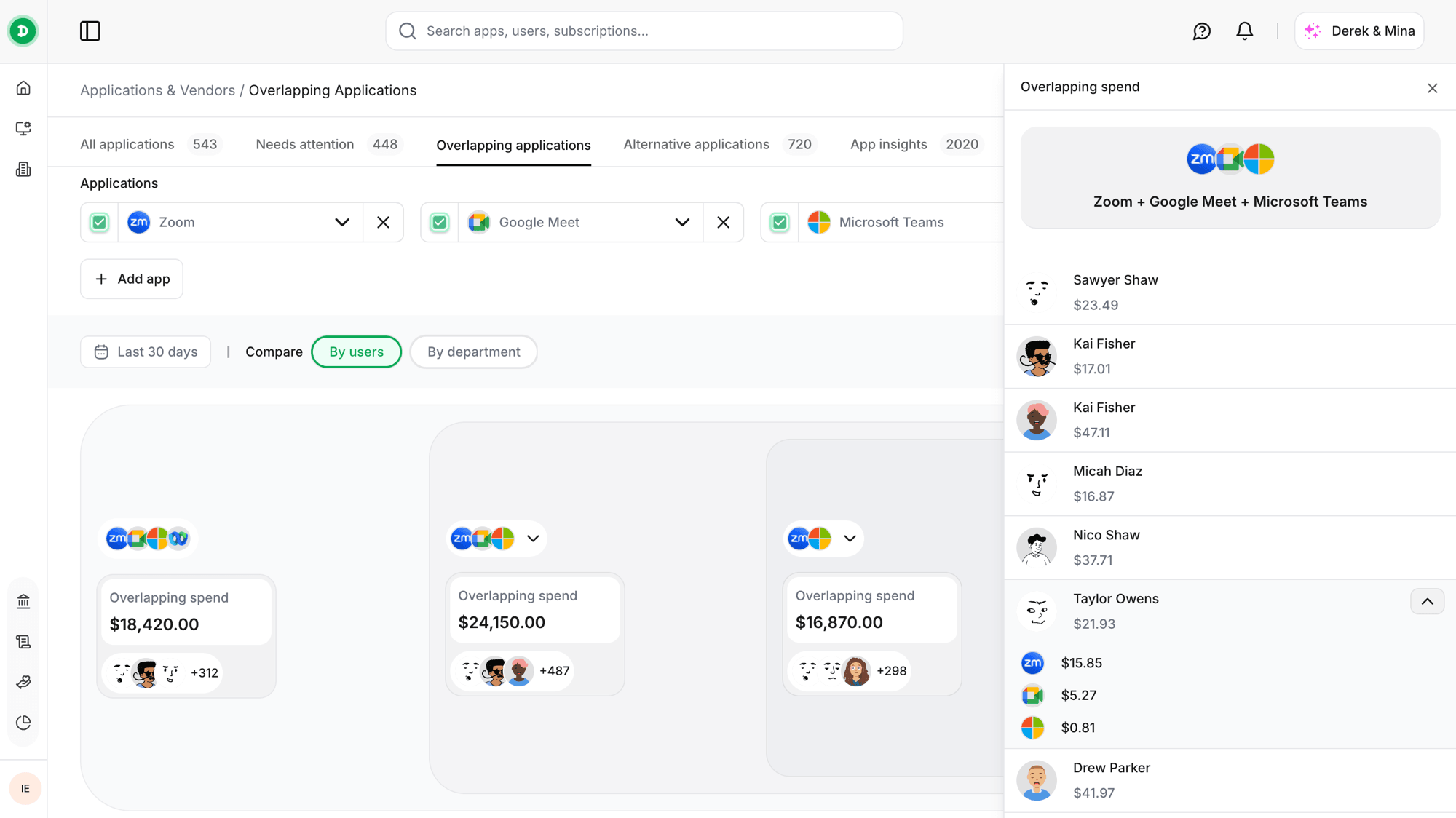Image resolution: width=1456 pixels, height=818 pixels.
Task: Click the Add app button
Action: 132,279
